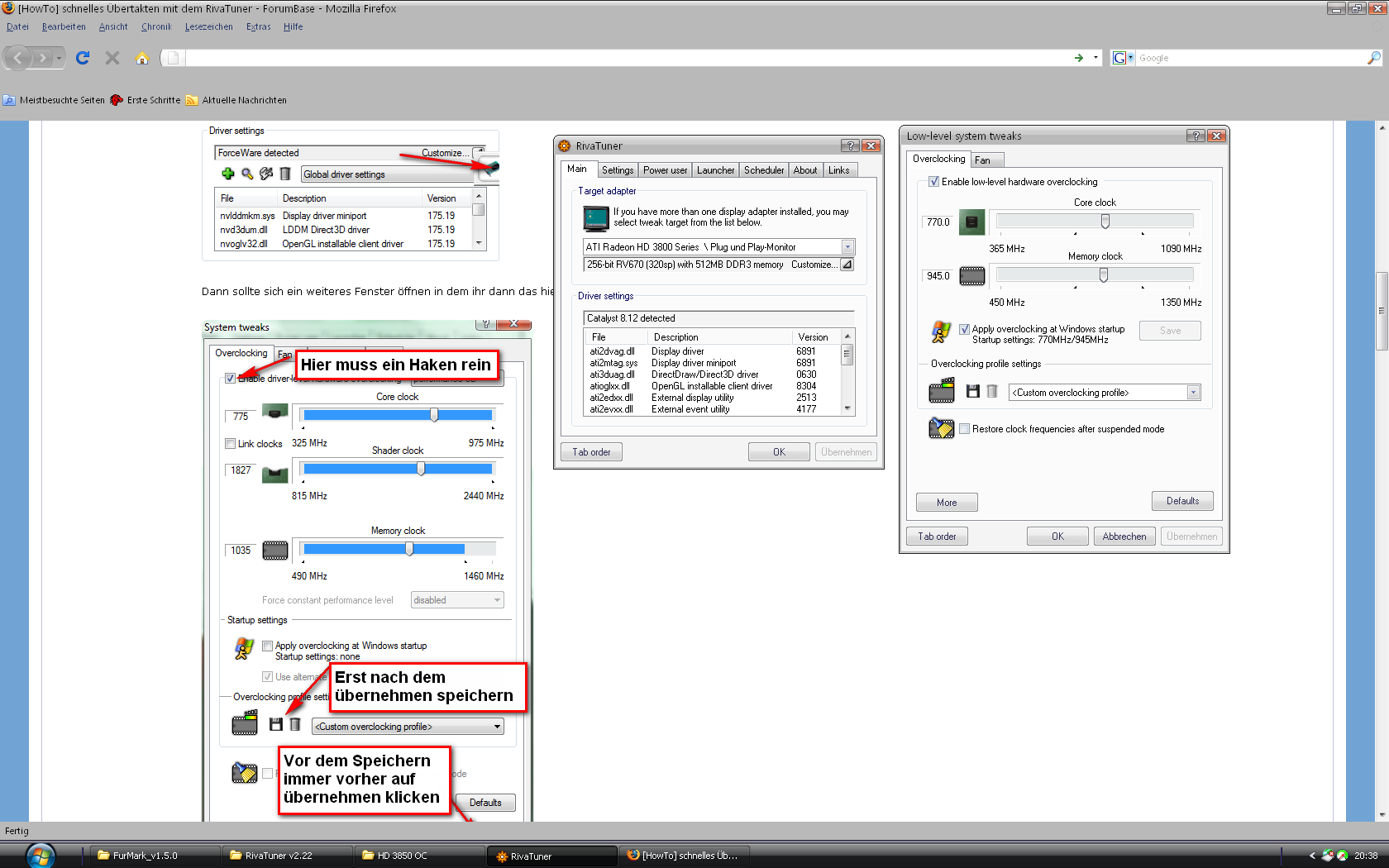Image resolution: width=1389 pixels, height=868 pixels.
Task: Open the Custom overclocking profile dropdown in Low-level tweaks
Action: [1194, 393]
